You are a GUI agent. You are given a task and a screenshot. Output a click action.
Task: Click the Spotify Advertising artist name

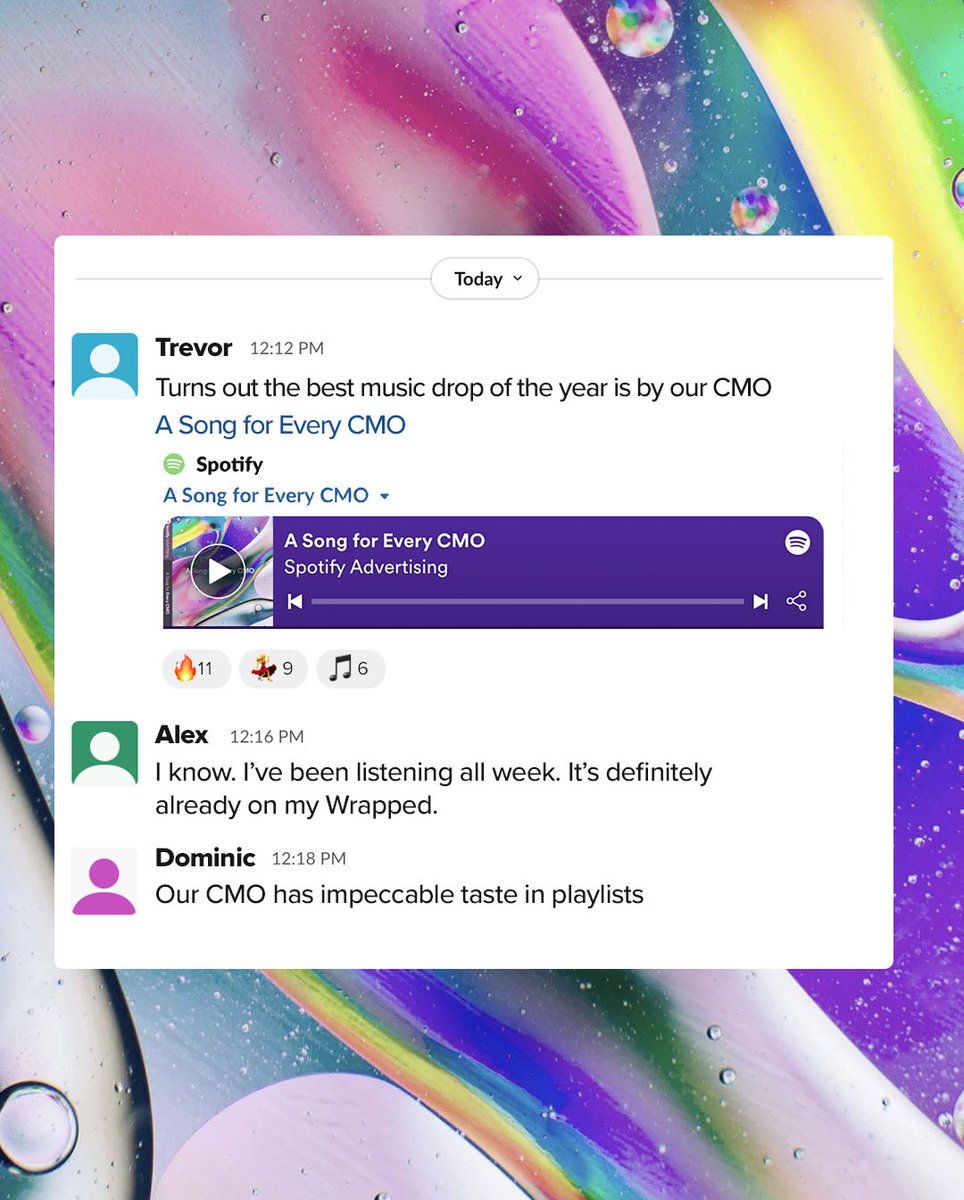point(366,567)
